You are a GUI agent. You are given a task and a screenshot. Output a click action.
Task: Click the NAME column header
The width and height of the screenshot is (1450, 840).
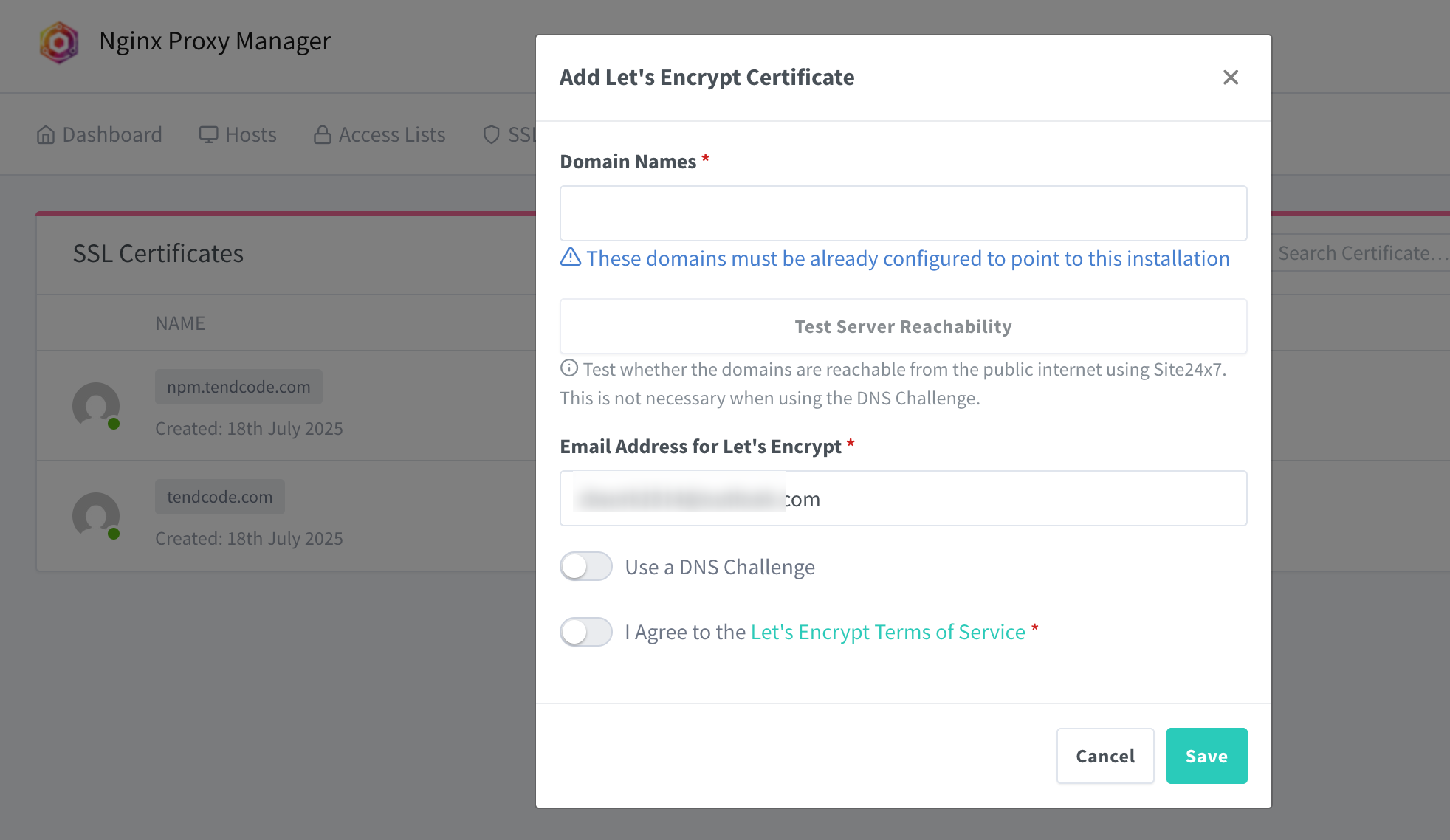pos(180,323)
